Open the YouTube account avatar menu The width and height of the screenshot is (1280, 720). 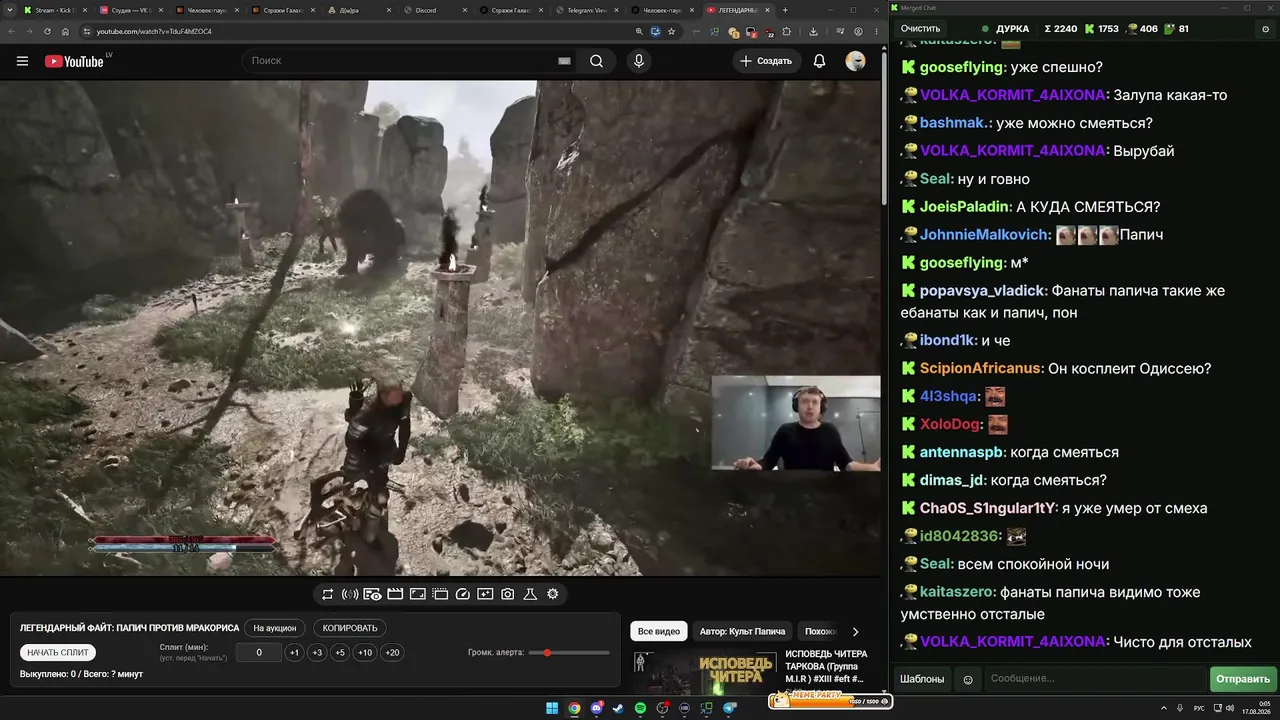point(855,61)
